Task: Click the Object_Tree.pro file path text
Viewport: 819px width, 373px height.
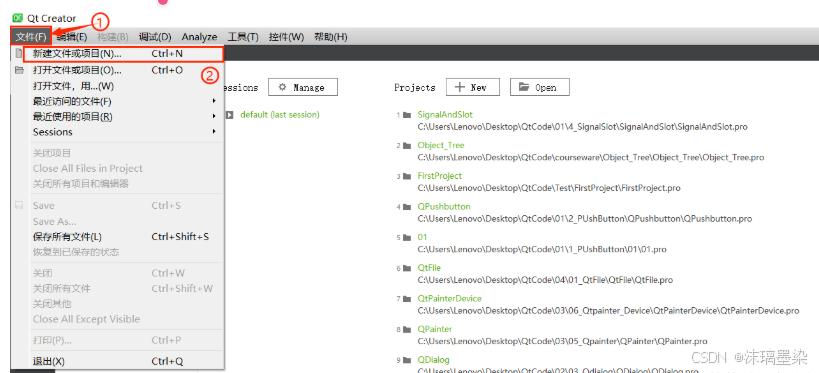Action: [x=591, y=158]
